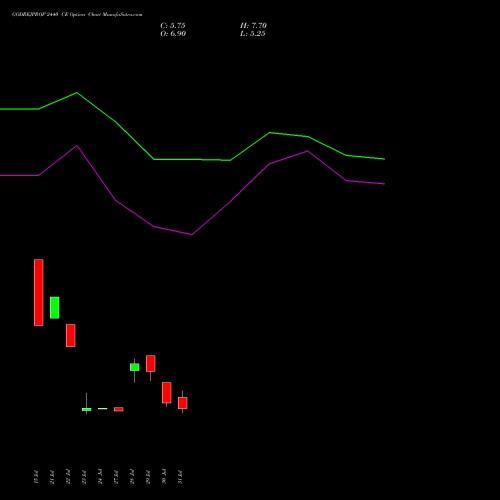The width and height of the screenshot is (500, 500).
Task: Select the red candle above 30 Jul
Action: click(167, 393)
